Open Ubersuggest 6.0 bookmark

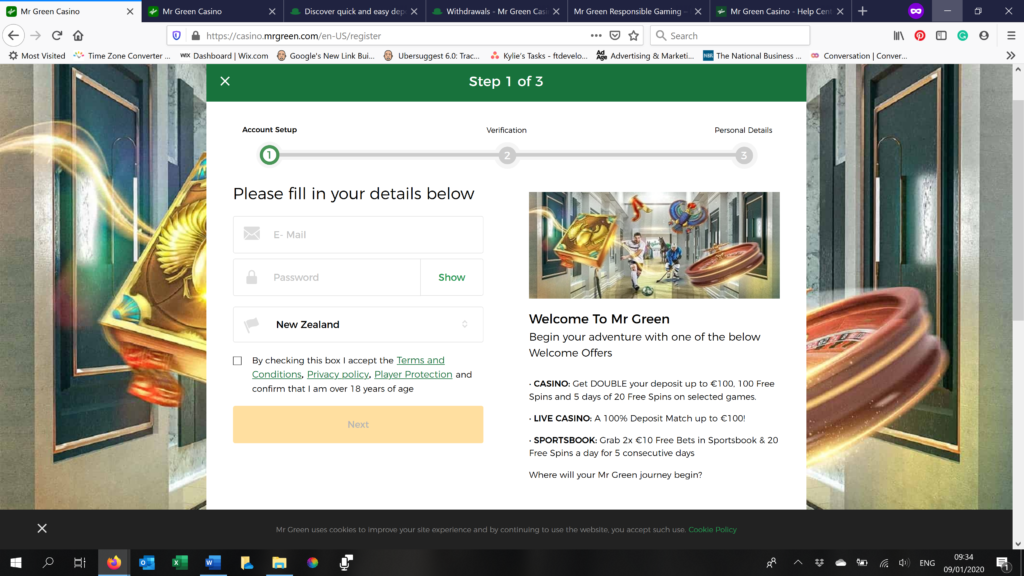[432, 56]
